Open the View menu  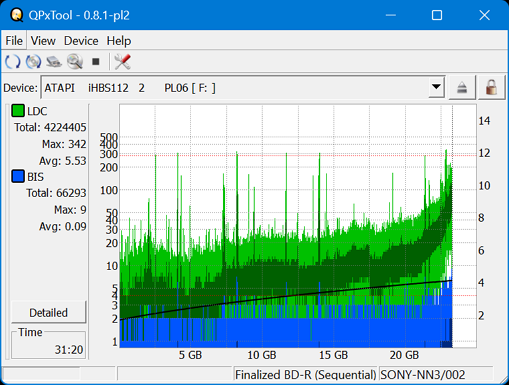[43, 41]
